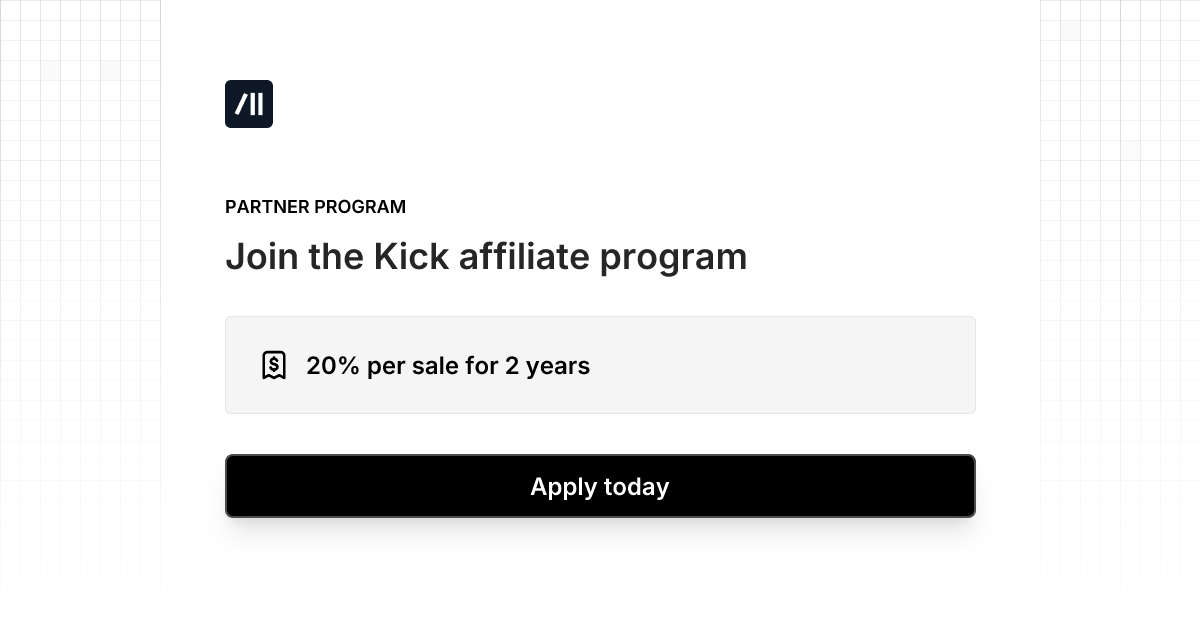The image size is (1200, 630).
Task: Click the right grid background panel
Action: pyautogui.click(x=1120, y=300)
